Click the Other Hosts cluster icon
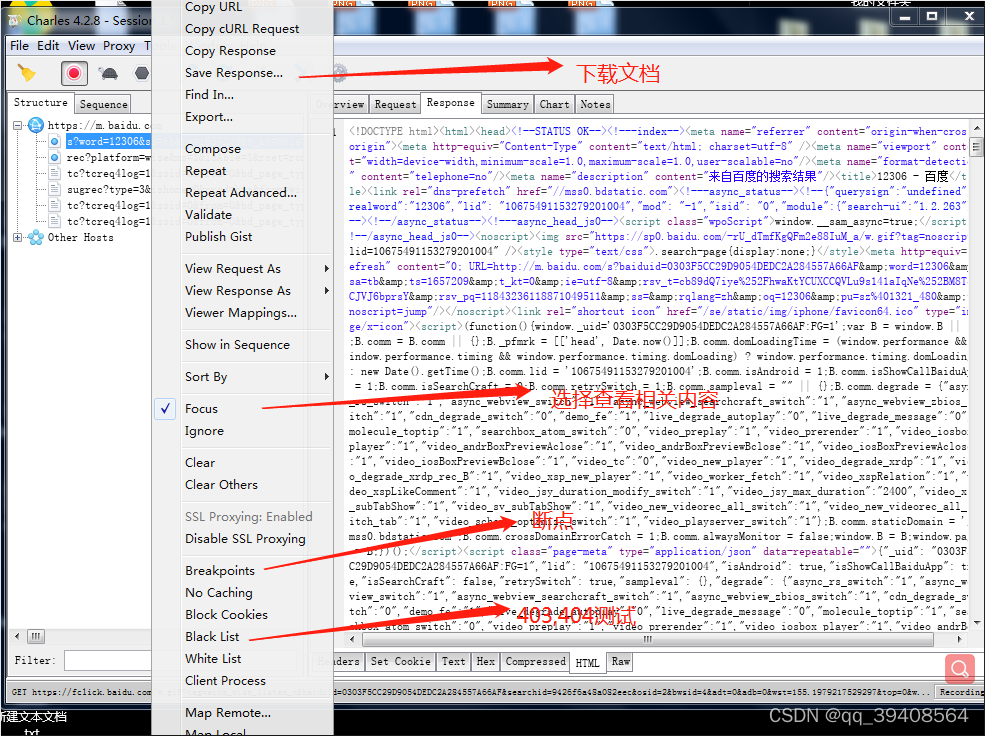Screen dimensions: 985x736 pyautogui.click(x=36, y=237)
